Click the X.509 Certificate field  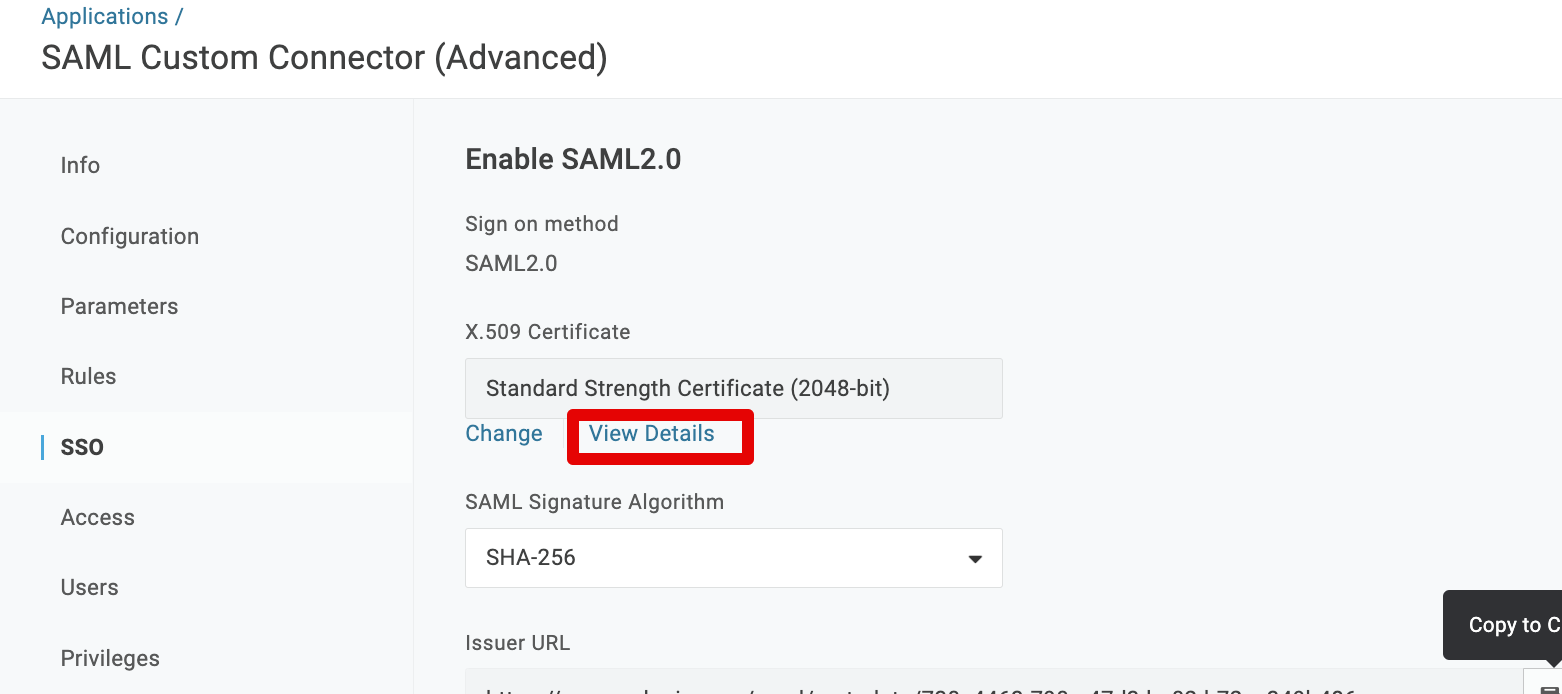coord(733,388)
